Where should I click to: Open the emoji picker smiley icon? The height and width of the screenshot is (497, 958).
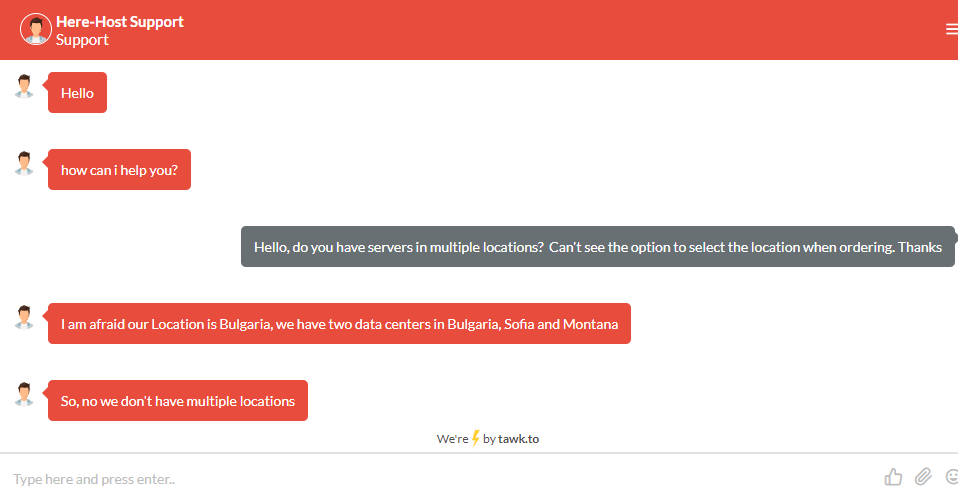[952, 476]
